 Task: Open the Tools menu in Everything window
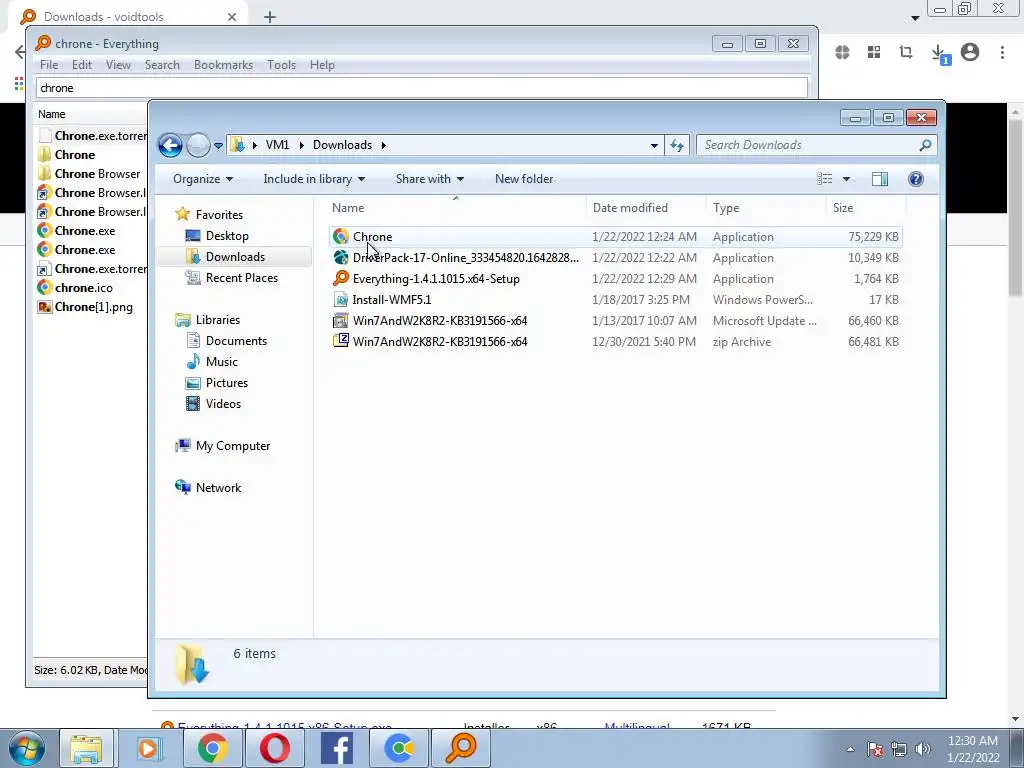click(281, 65)
